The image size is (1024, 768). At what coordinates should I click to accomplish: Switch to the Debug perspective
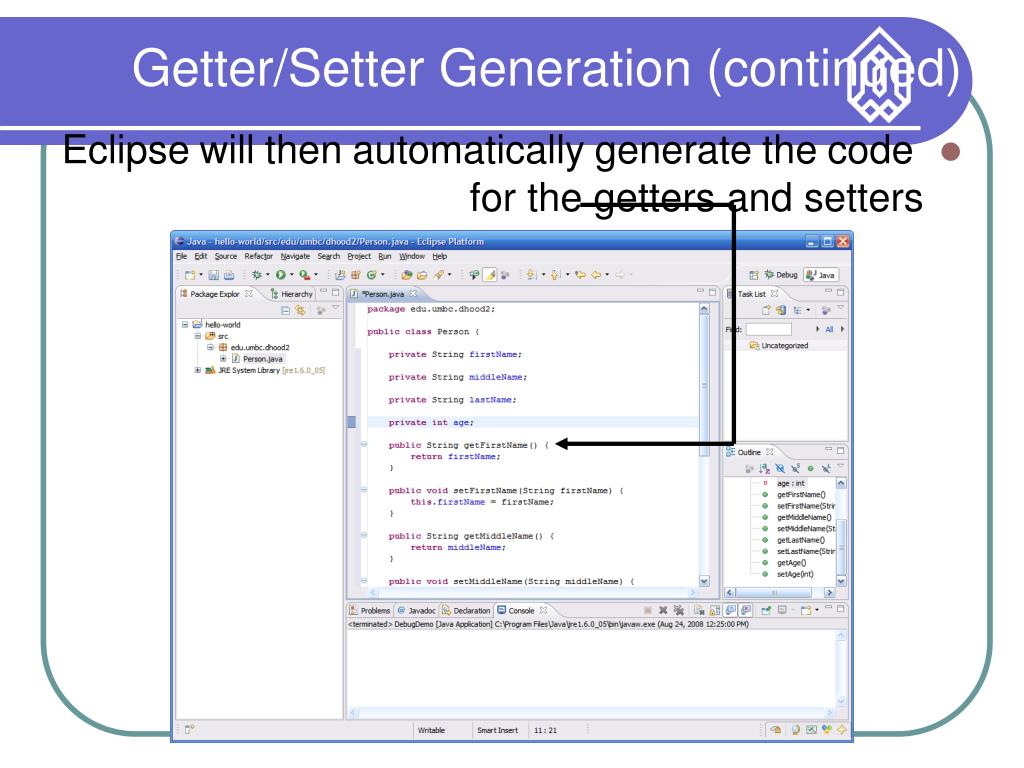tap(780, 275)
